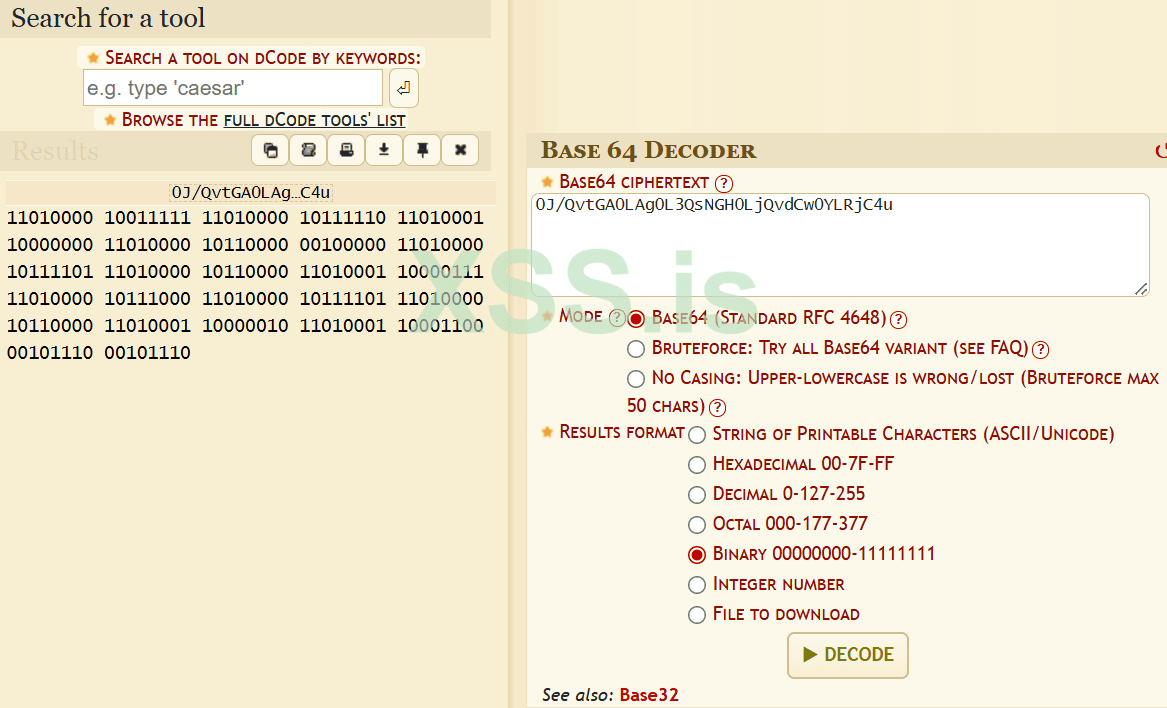1167x708 pixels.
Task: Choose Decimal 0-127-255 results format
Action: [x=697, y=495]
